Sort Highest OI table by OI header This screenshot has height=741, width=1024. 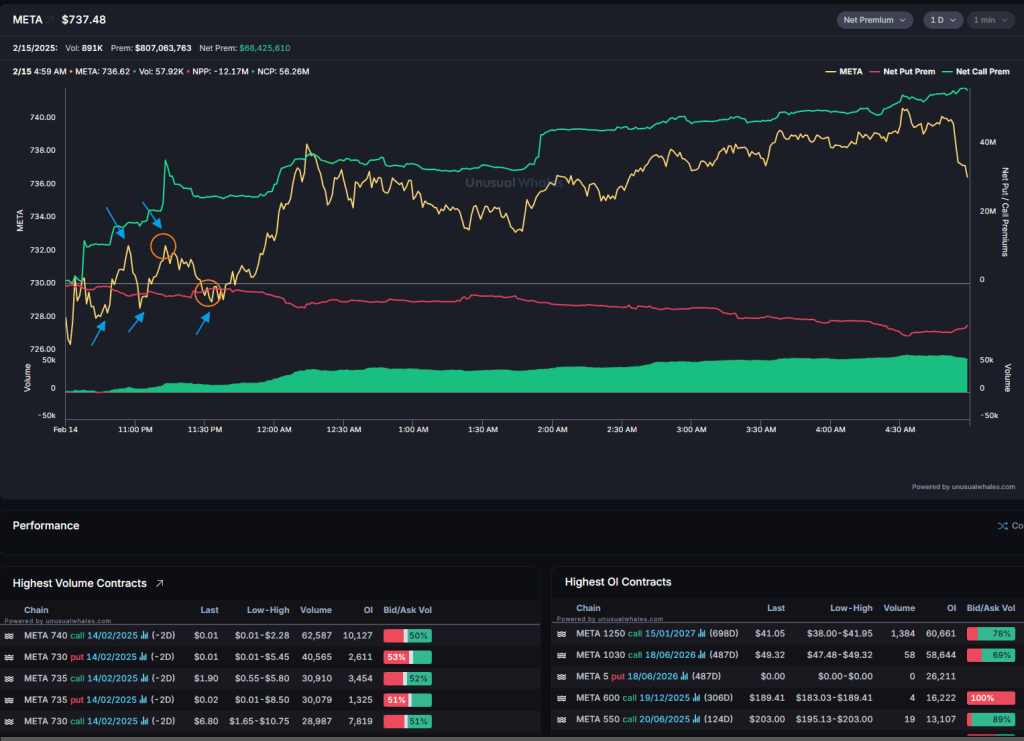[x=951, y=608]
